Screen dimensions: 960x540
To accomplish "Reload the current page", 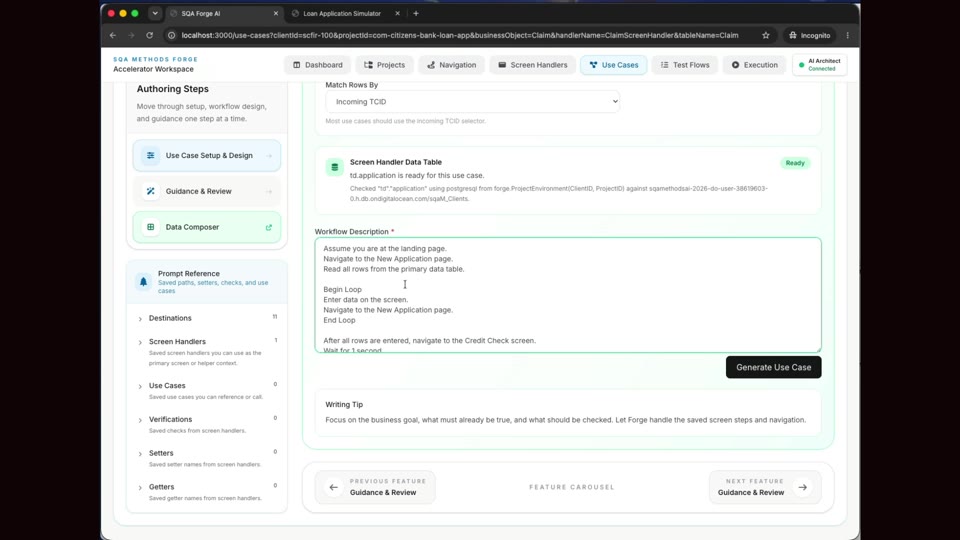I will point(149,36).
